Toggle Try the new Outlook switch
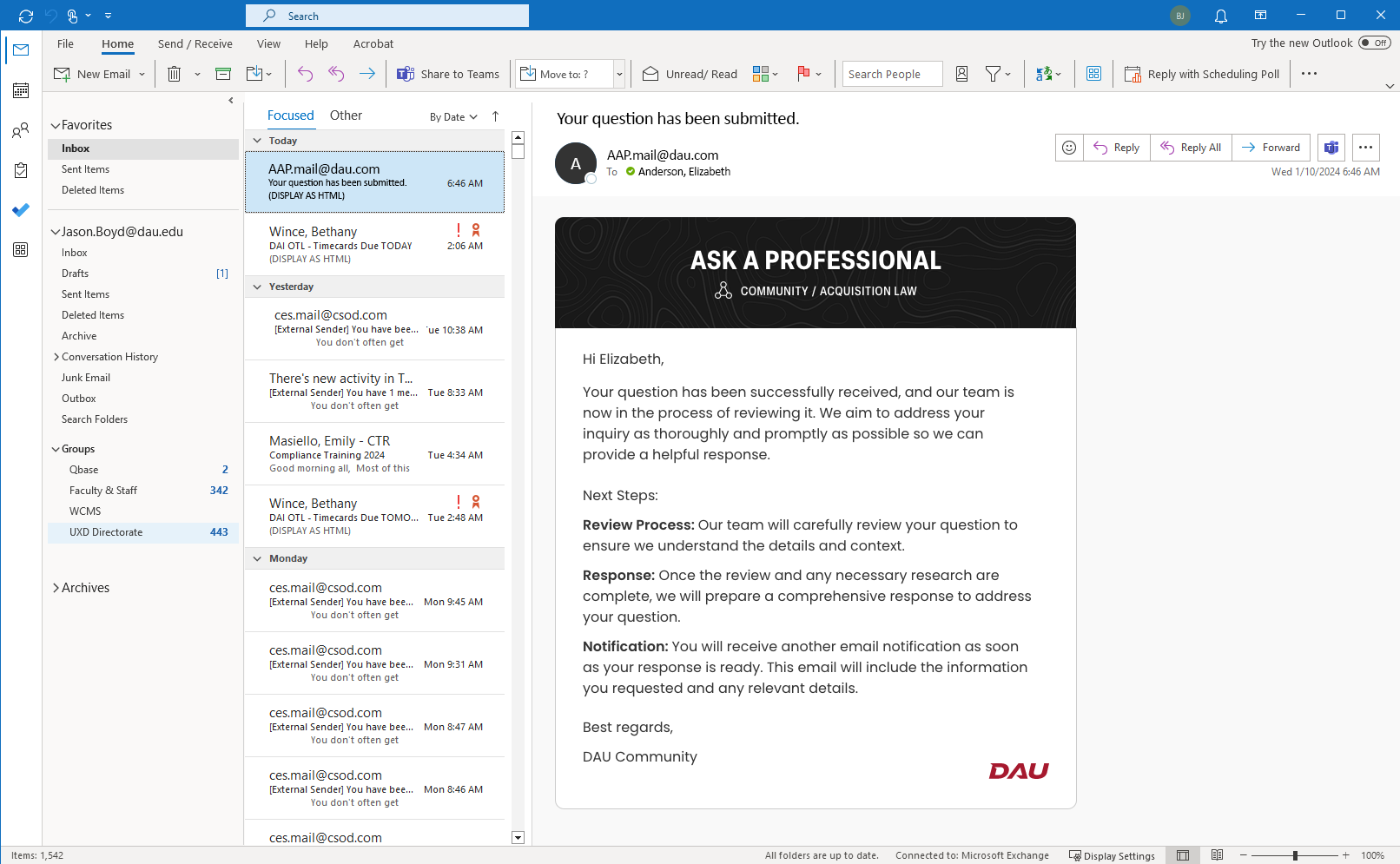 click(x=1374, y=43)
